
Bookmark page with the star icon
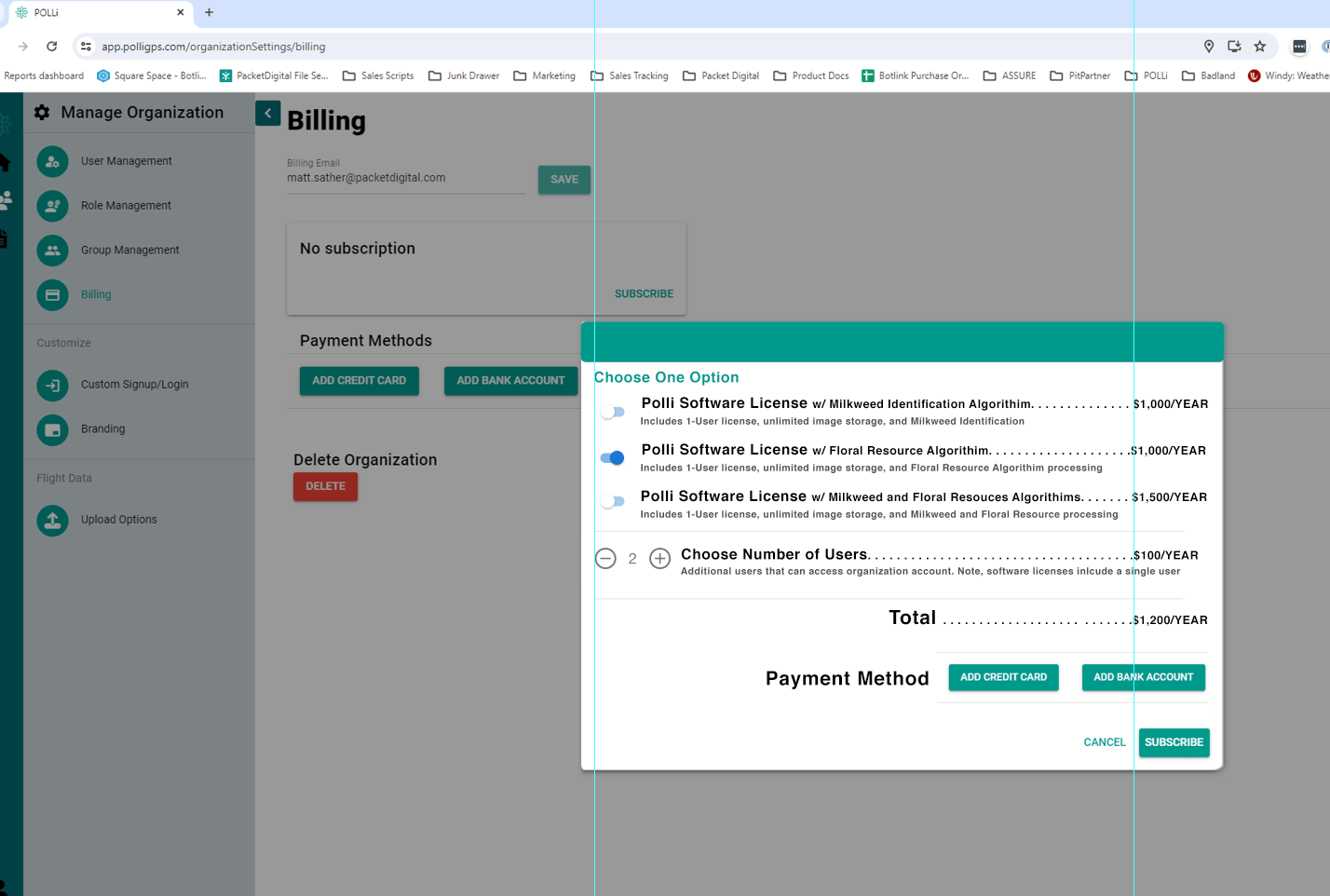(x=1259, y=47)
